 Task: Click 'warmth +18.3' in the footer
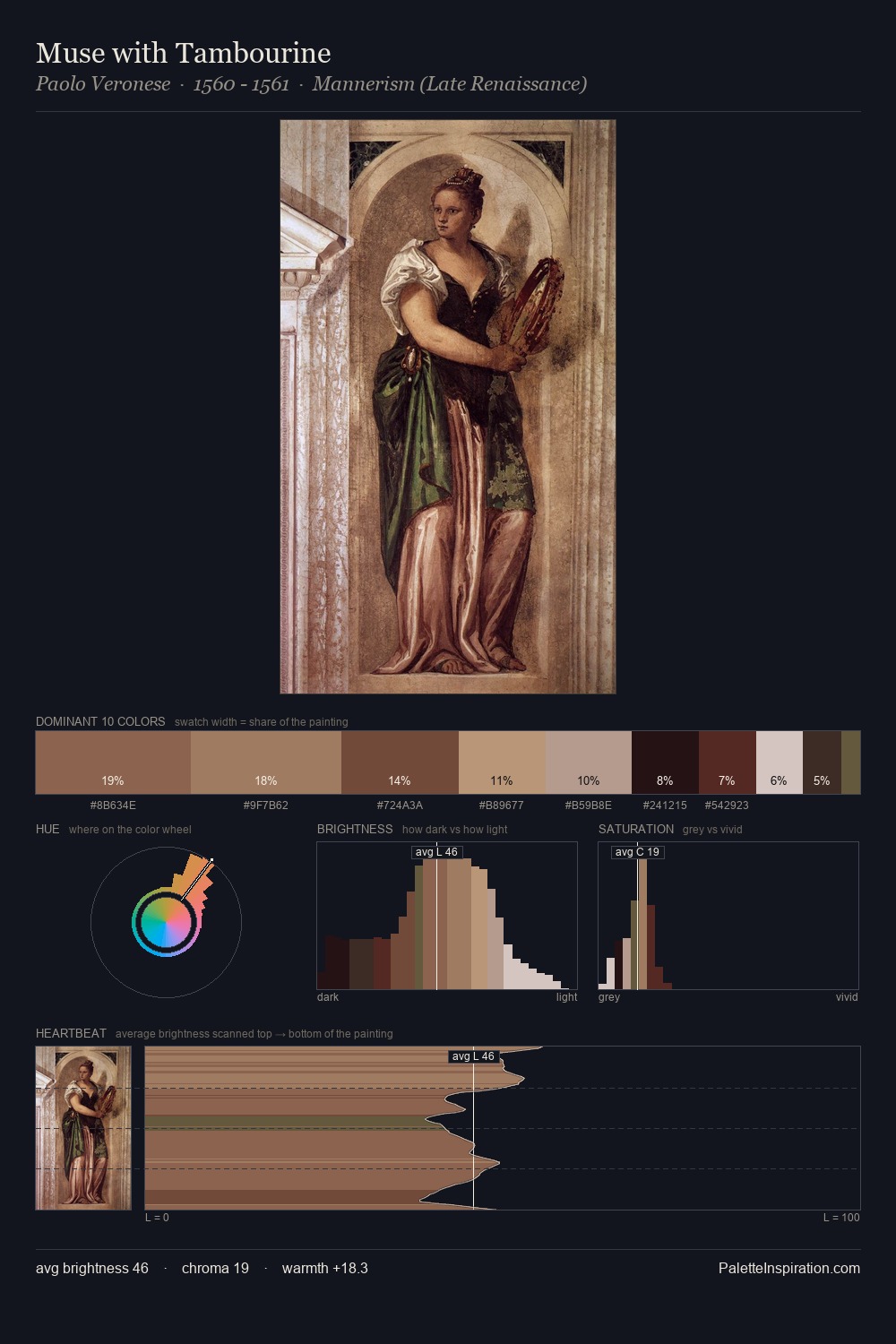click(325, 1268)
